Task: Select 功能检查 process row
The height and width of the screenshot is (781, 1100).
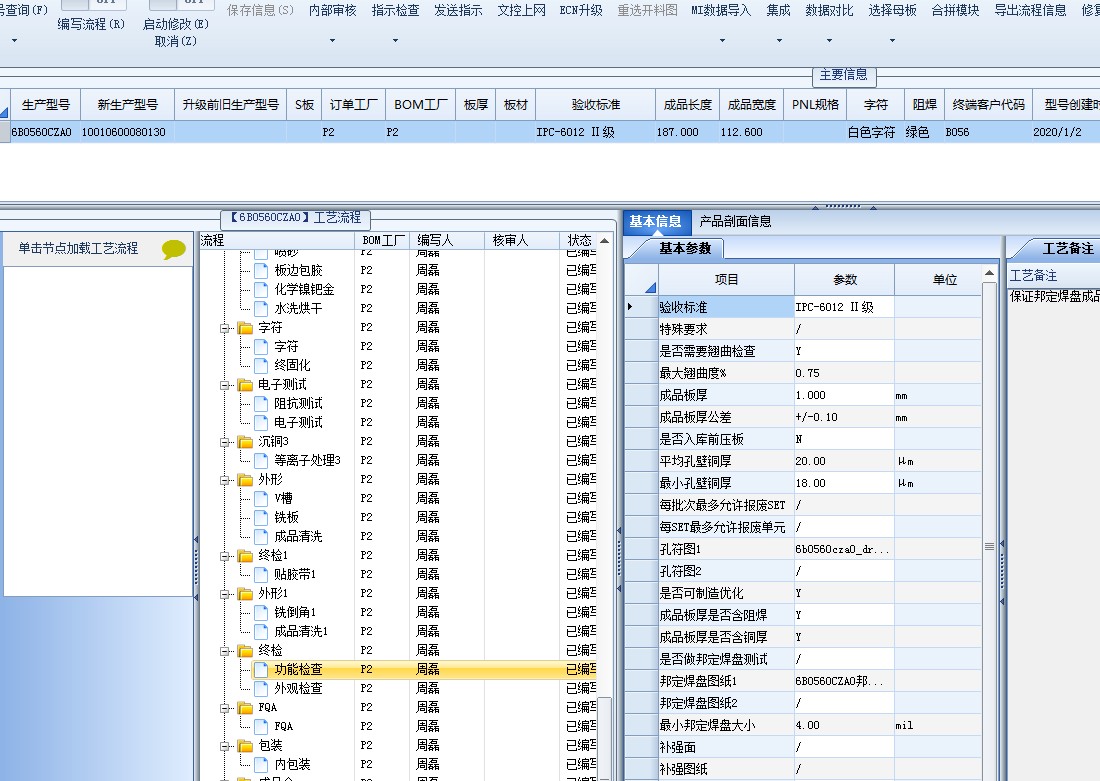Action: click(x=424, y=669)
